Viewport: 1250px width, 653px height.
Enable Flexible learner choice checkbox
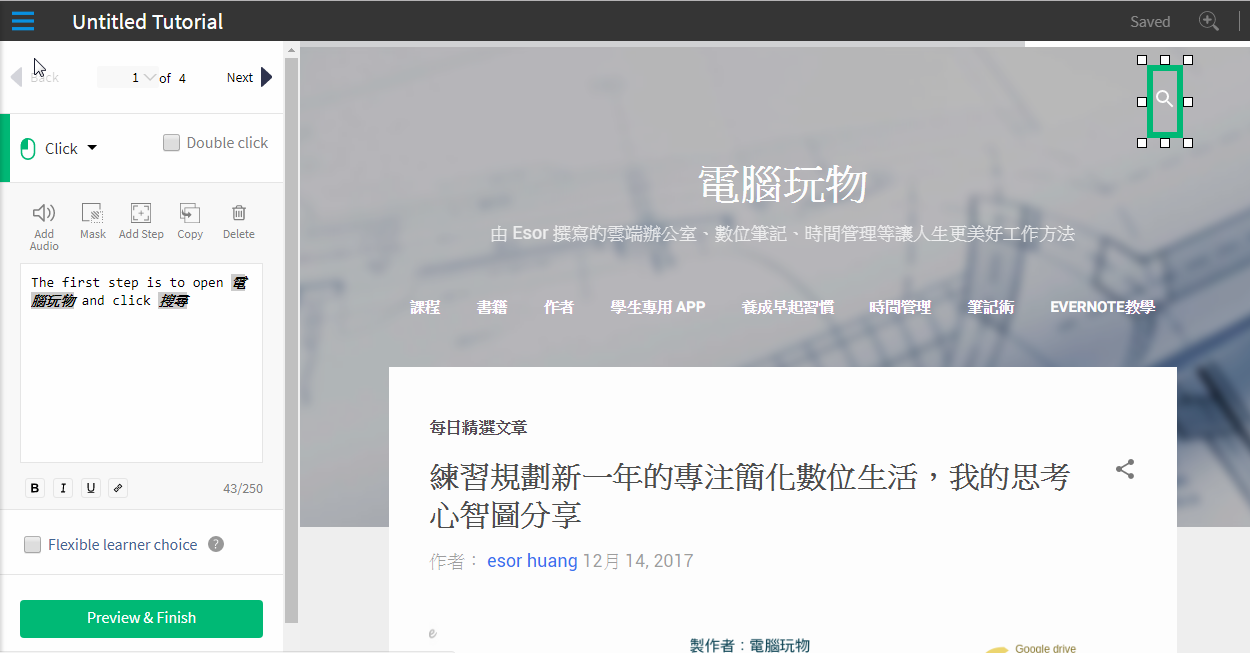(33, 545)
